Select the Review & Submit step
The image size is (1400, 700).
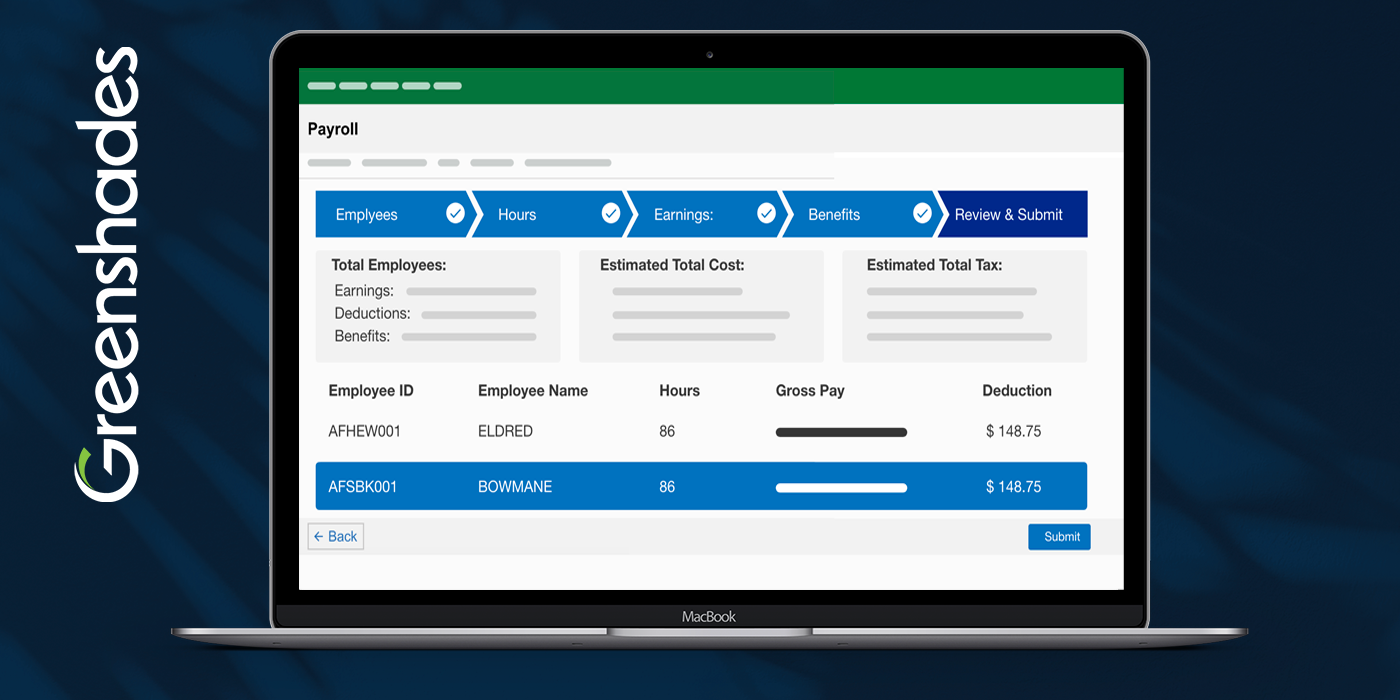[x=1008, y=214]
